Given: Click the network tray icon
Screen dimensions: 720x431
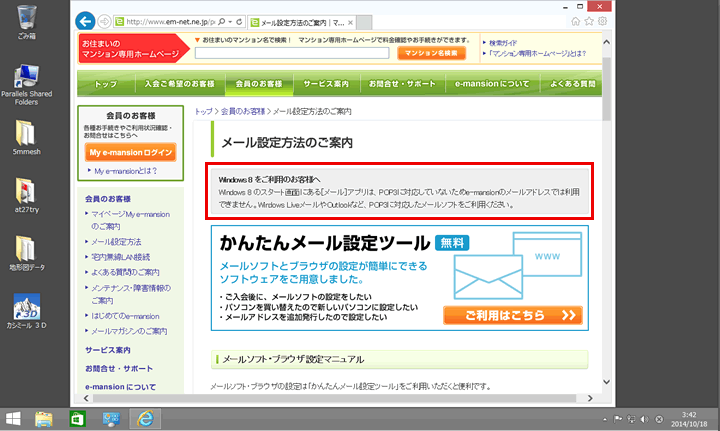Looking at the screenshot, I should pos(631,419).
